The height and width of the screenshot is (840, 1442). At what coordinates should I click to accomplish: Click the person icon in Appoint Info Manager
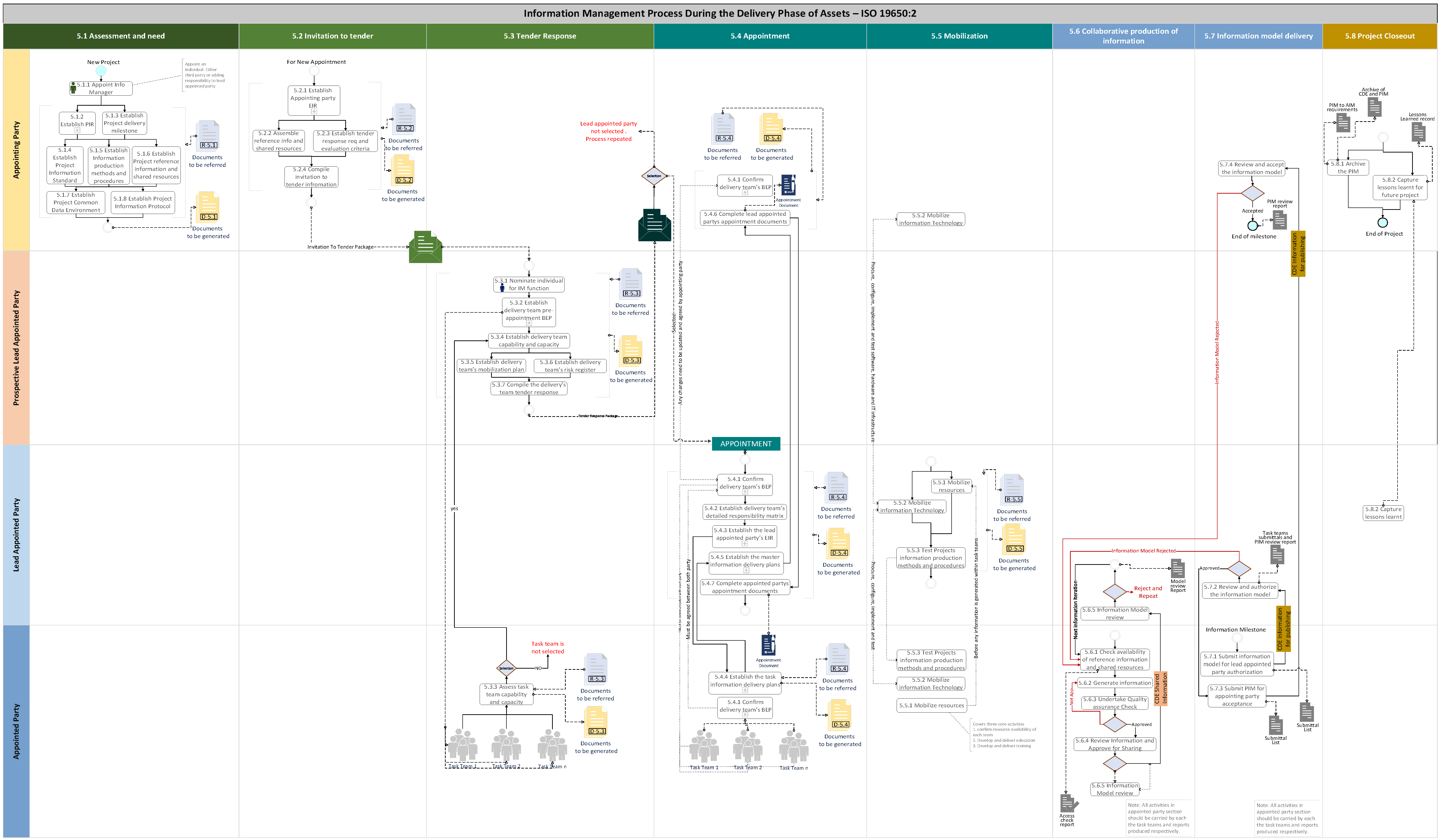[73, 89]
